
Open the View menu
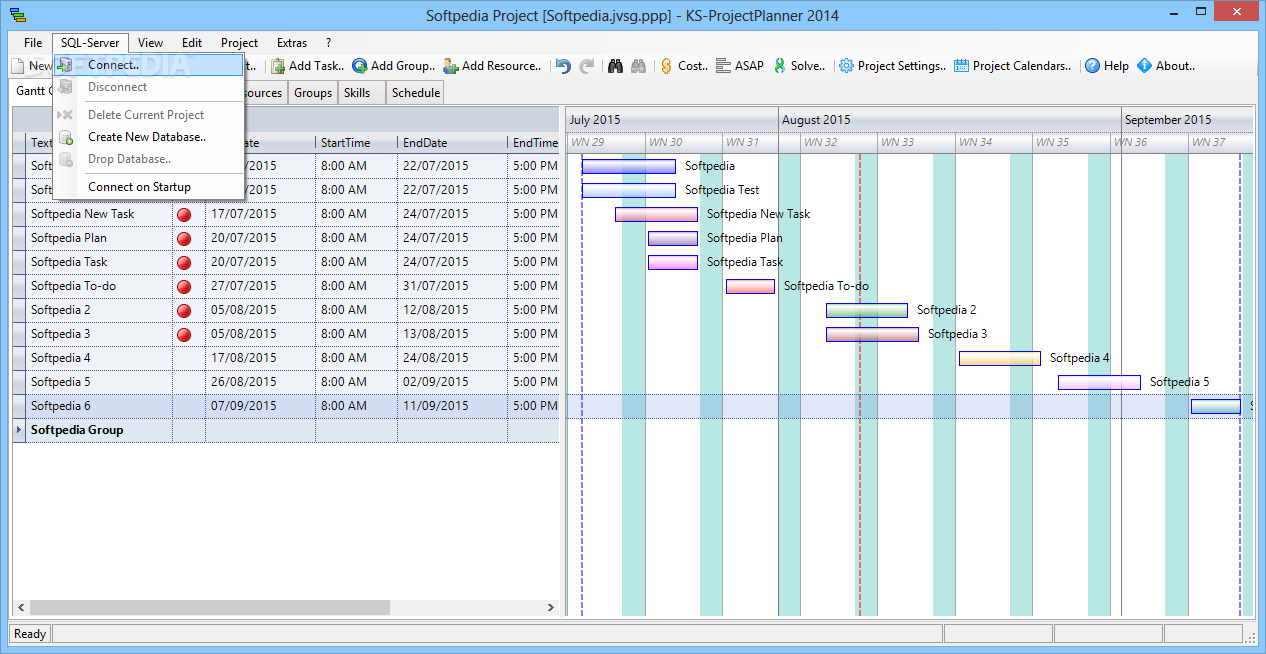(151, 43)
